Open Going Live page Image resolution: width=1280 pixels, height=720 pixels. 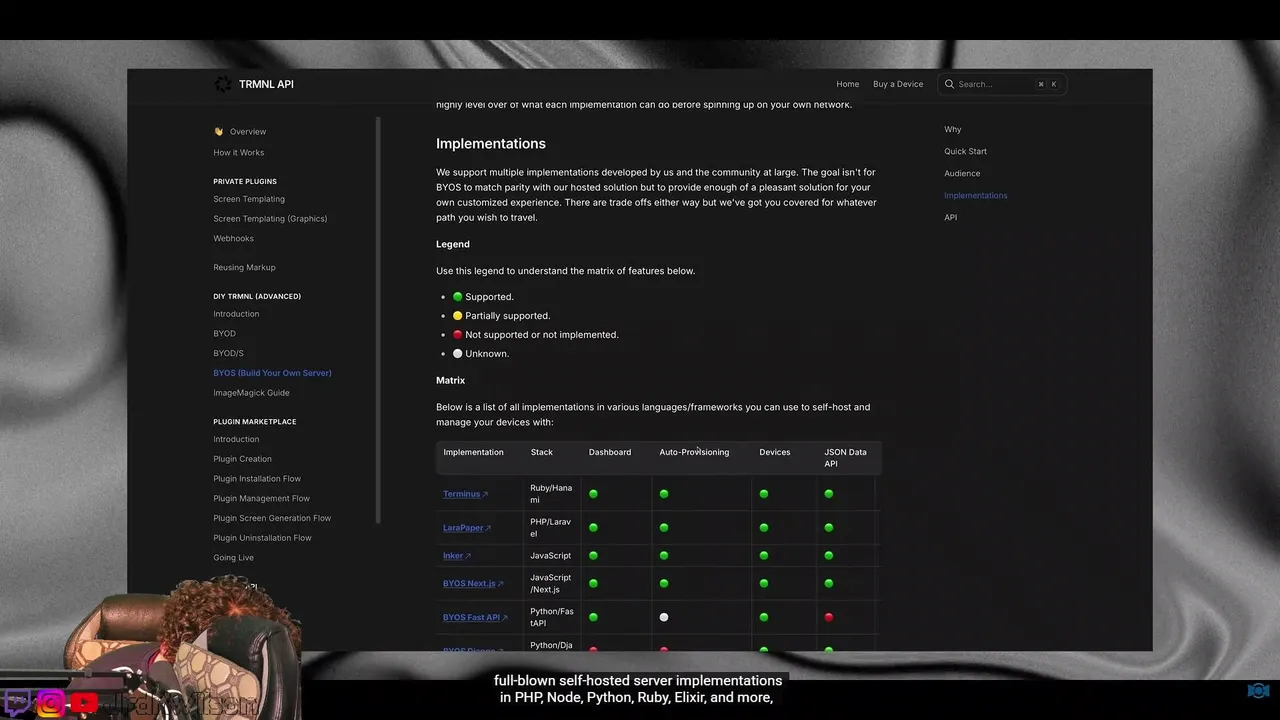point(233,558)
